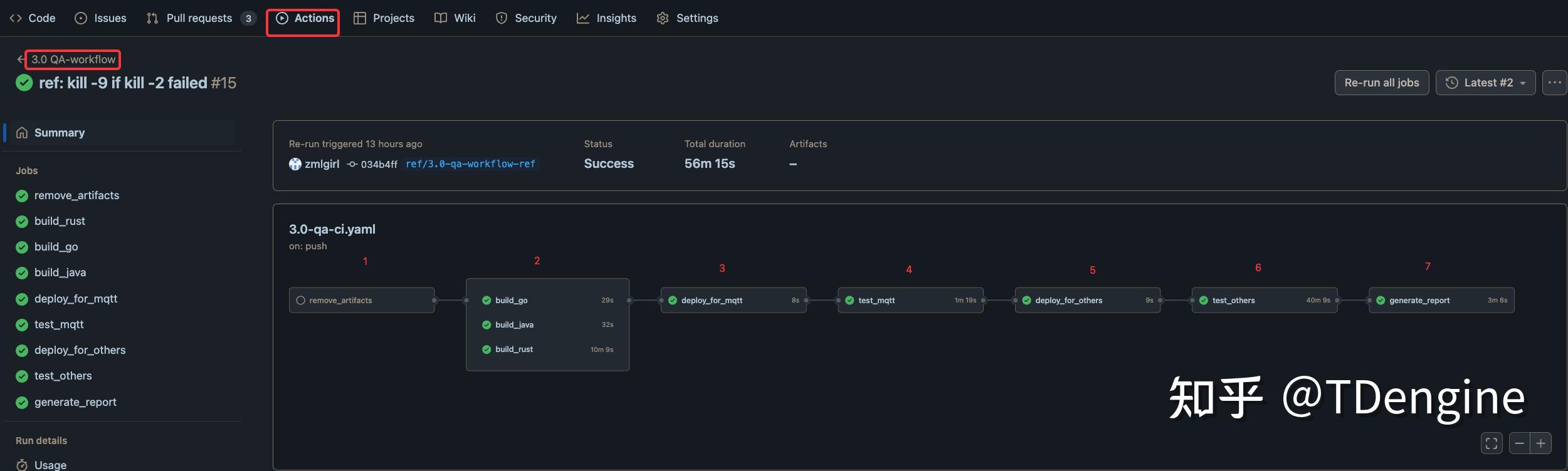Click the Re-run all jobs button
The height and width of the screenshot is (471, 1568).
pos(1382,83)
